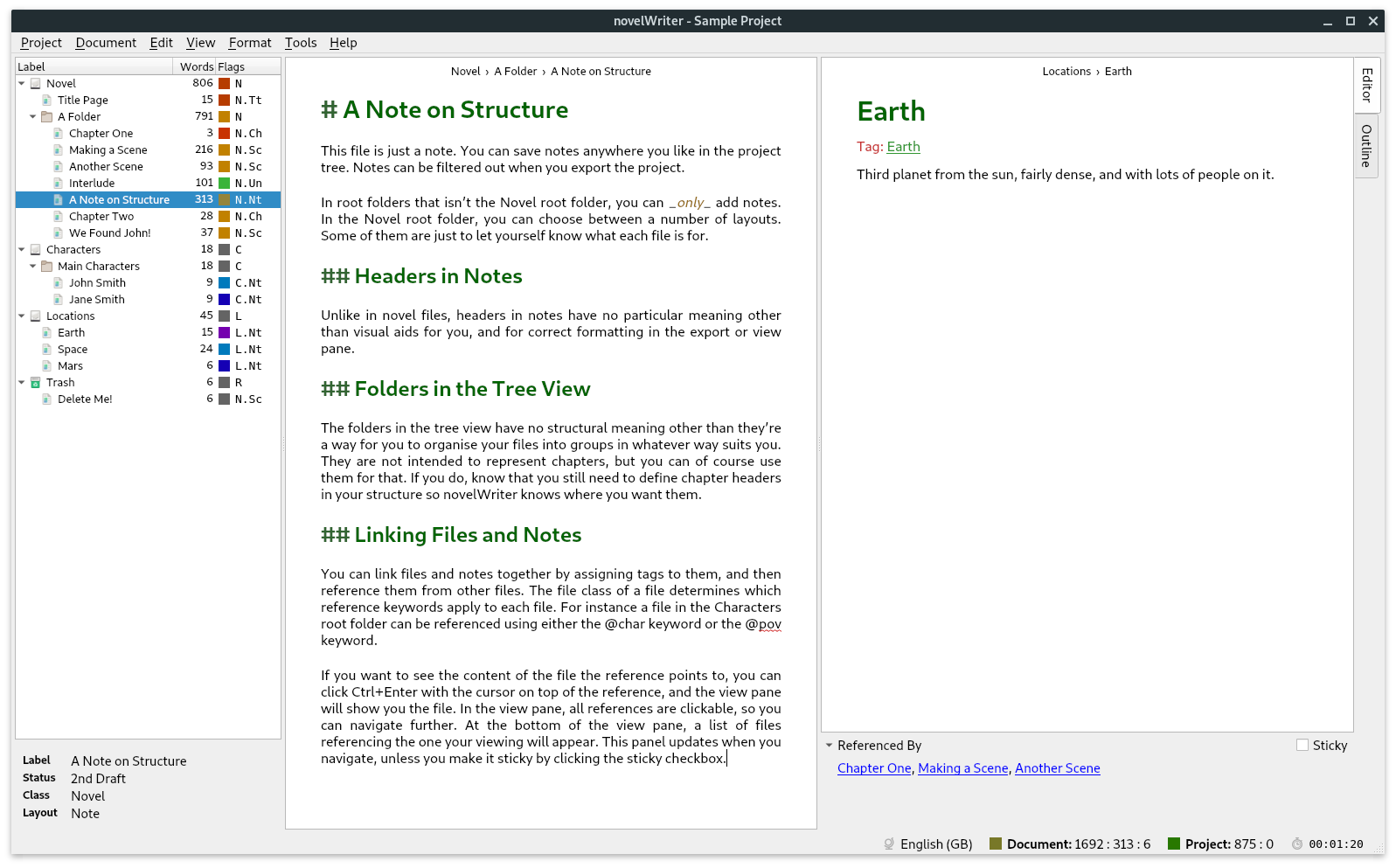
Task: Switch to the Outline tab
Action: coord(1366,146)
